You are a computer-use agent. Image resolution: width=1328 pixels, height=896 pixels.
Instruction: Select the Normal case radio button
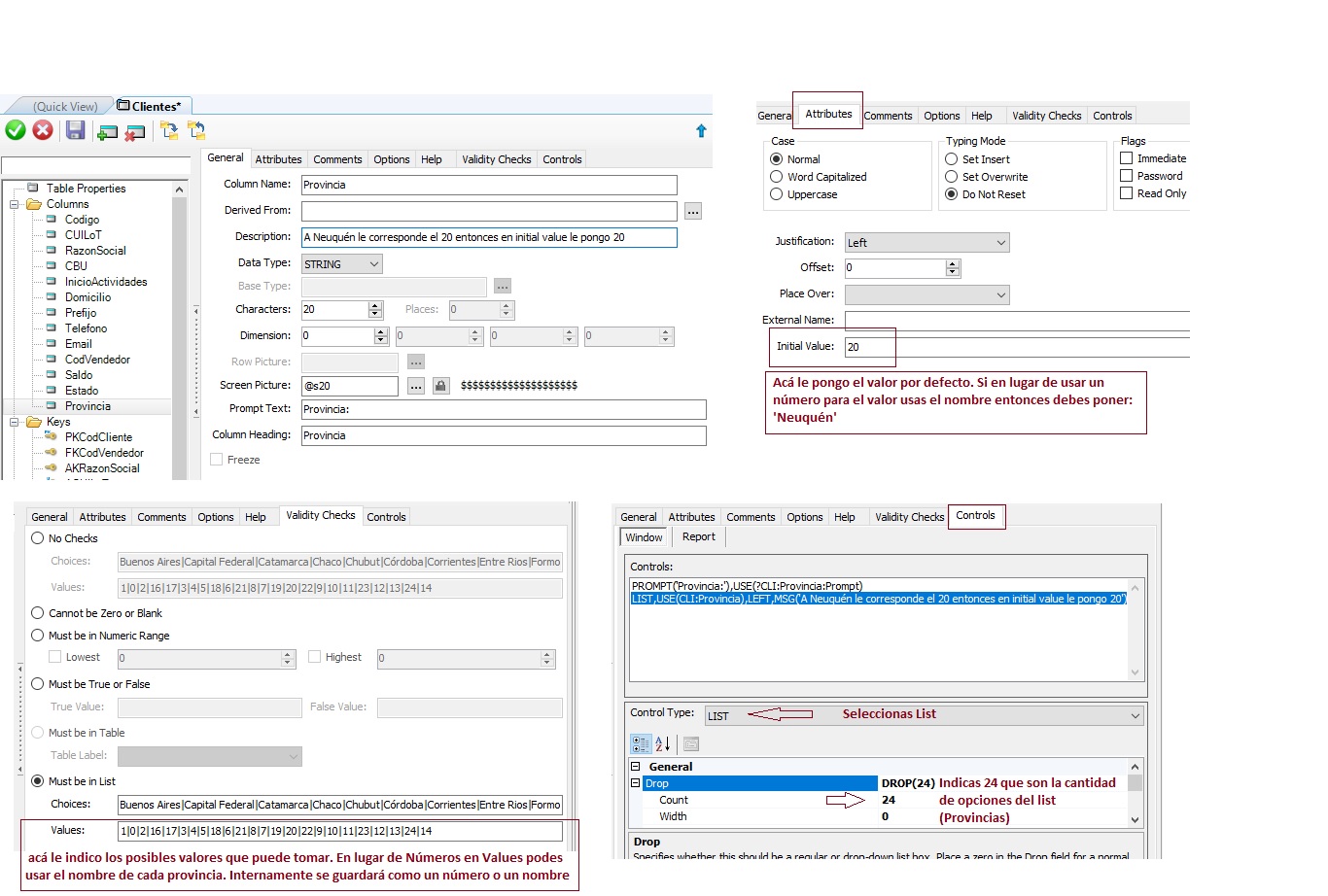tap(776, 159)
